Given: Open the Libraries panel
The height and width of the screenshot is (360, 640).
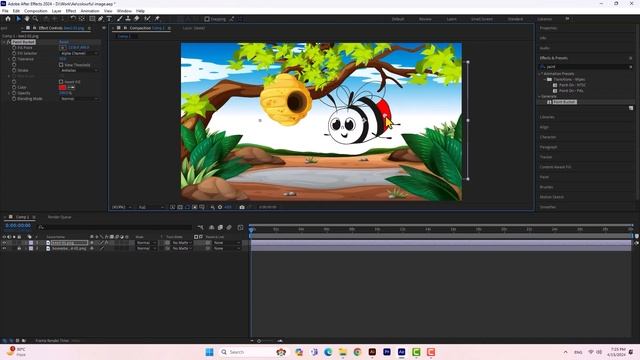Looking at the screenshot, I should coord(547,117).
